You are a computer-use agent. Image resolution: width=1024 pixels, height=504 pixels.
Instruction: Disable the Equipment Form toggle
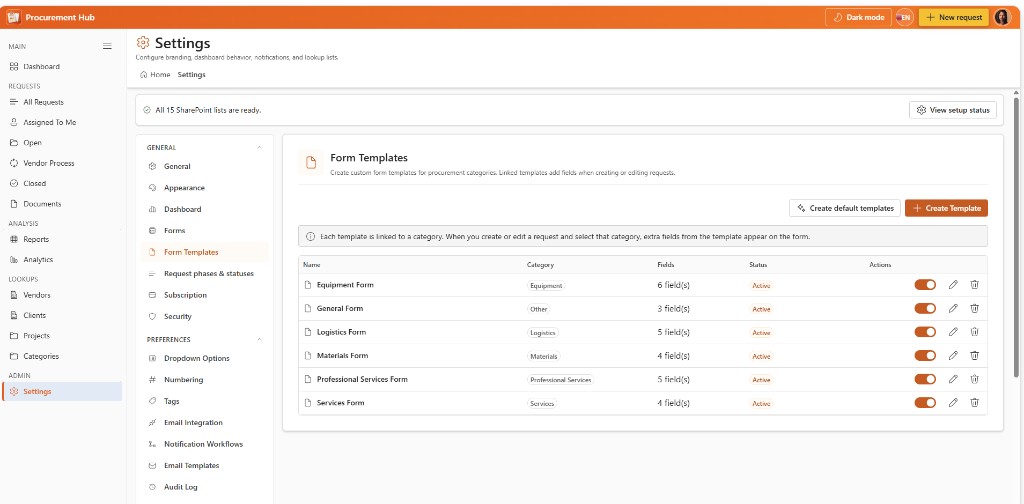point(925,285)
